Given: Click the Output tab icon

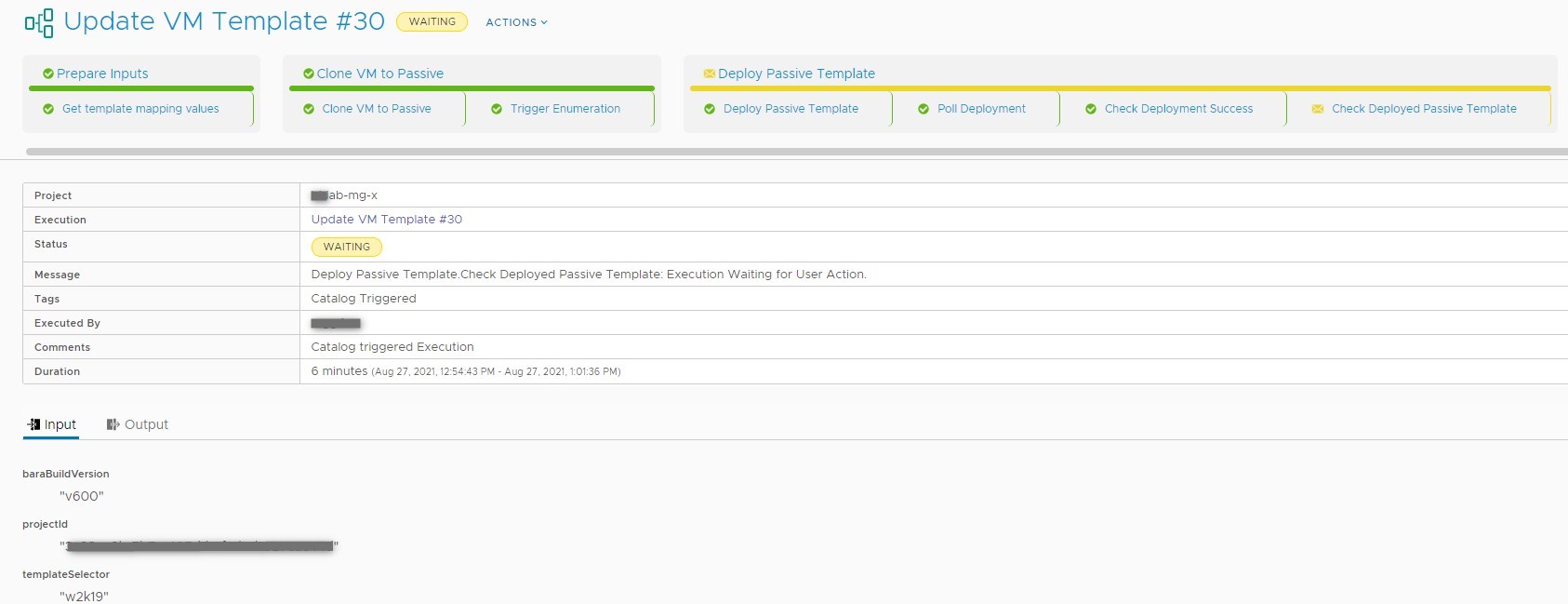Looking at the screenshot, I should tap(113, 424).
